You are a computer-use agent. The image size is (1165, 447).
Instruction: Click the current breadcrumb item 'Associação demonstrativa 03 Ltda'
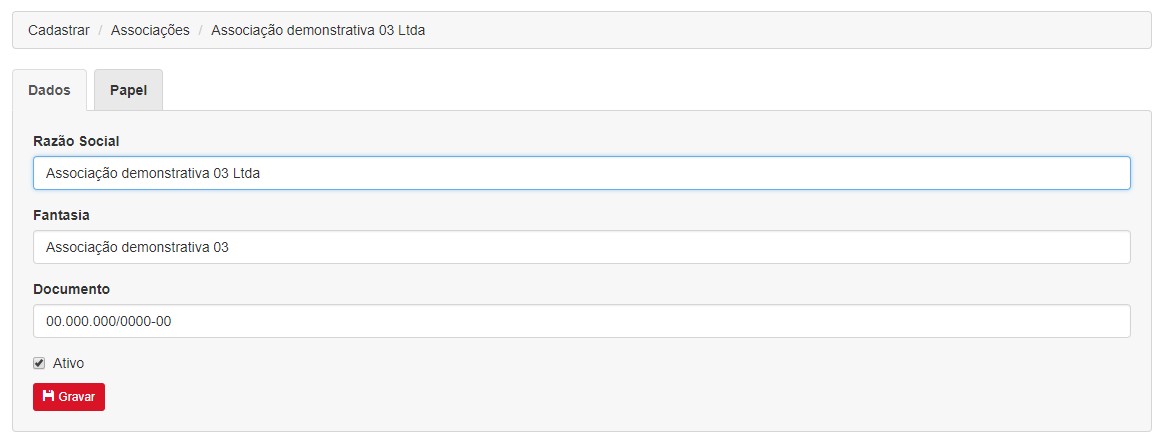pos(318,30)
